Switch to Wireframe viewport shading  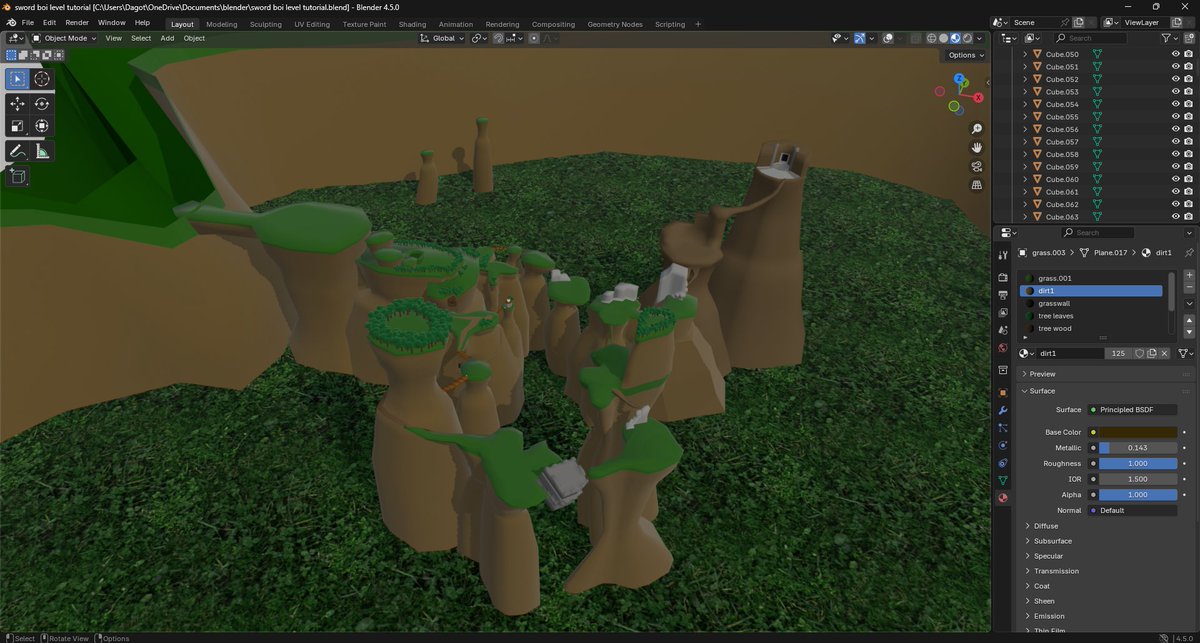pyautogui.click(x=931, y=38)
